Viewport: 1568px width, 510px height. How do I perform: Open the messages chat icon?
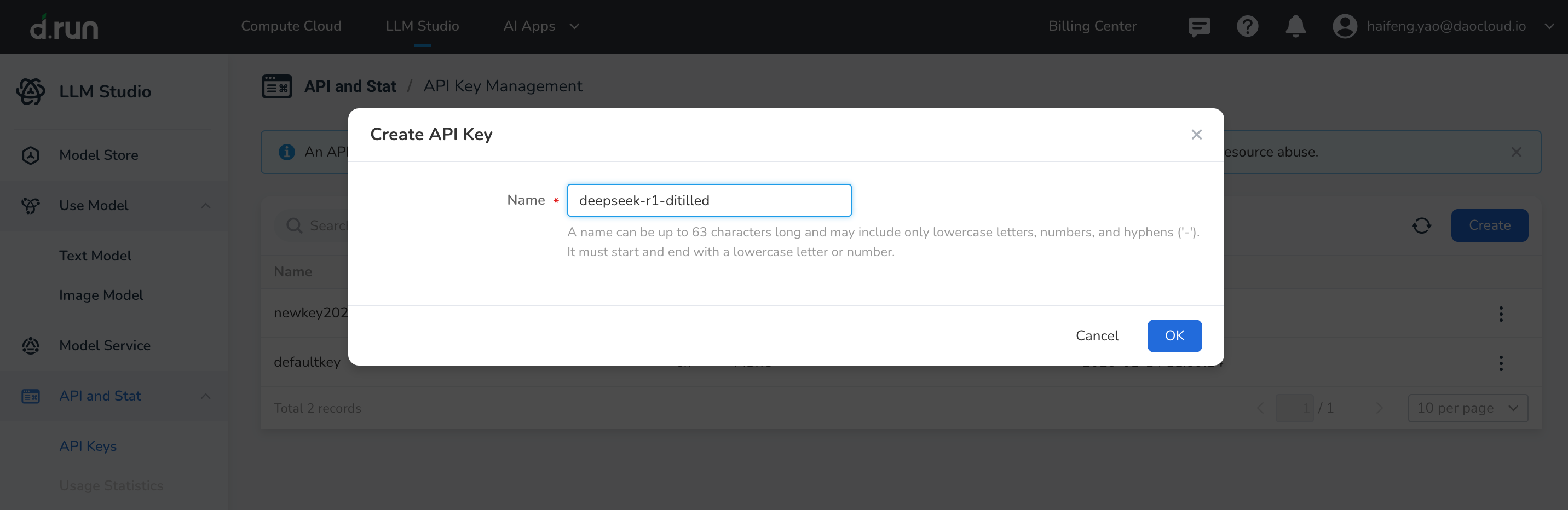(1198, 27)
